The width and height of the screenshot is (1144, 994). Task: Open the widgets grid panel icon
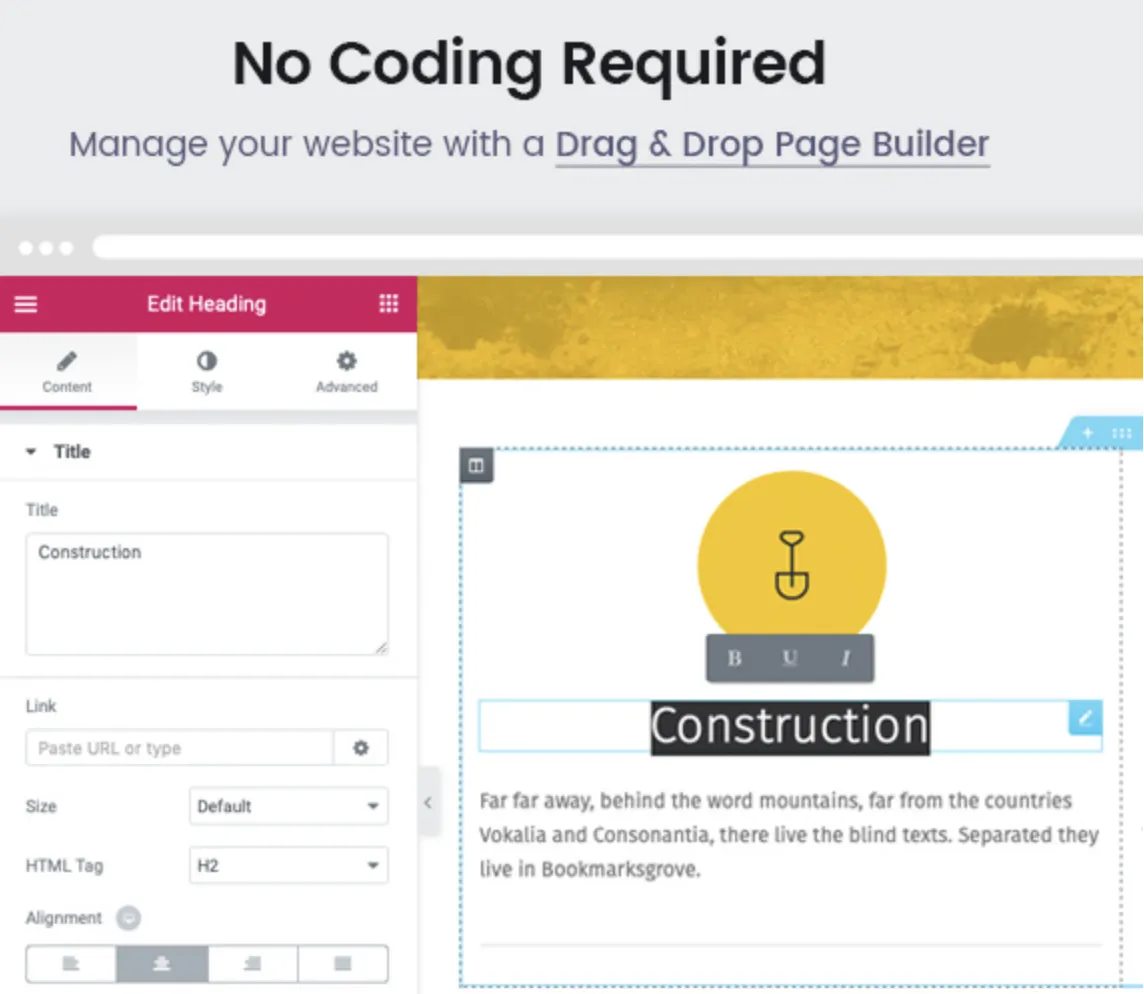coord(389,304)
